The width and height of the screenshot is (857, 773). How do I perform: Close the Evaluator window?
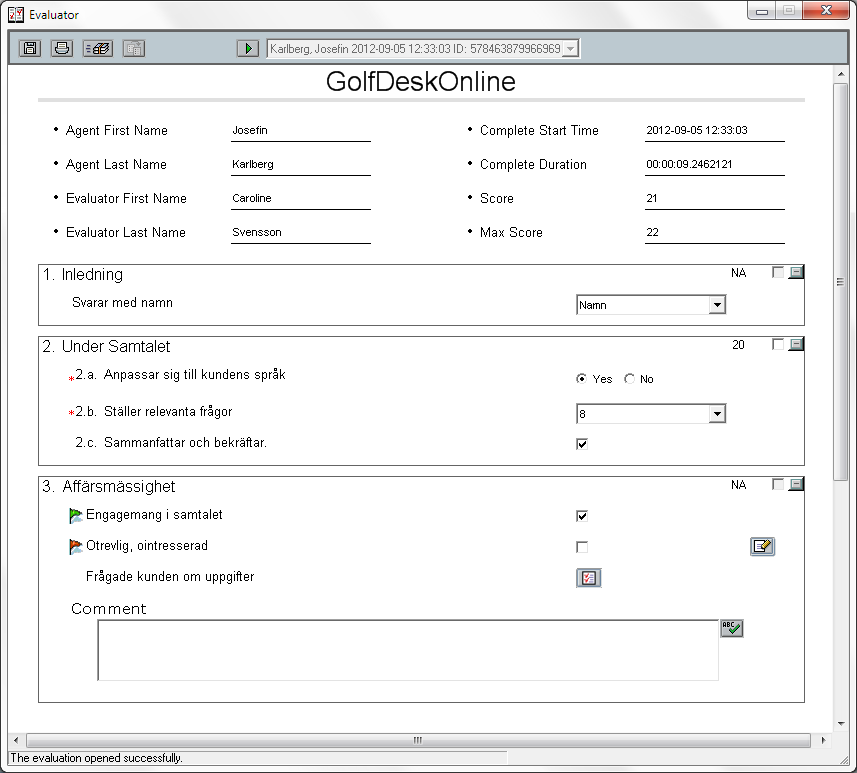coord(826,10)
